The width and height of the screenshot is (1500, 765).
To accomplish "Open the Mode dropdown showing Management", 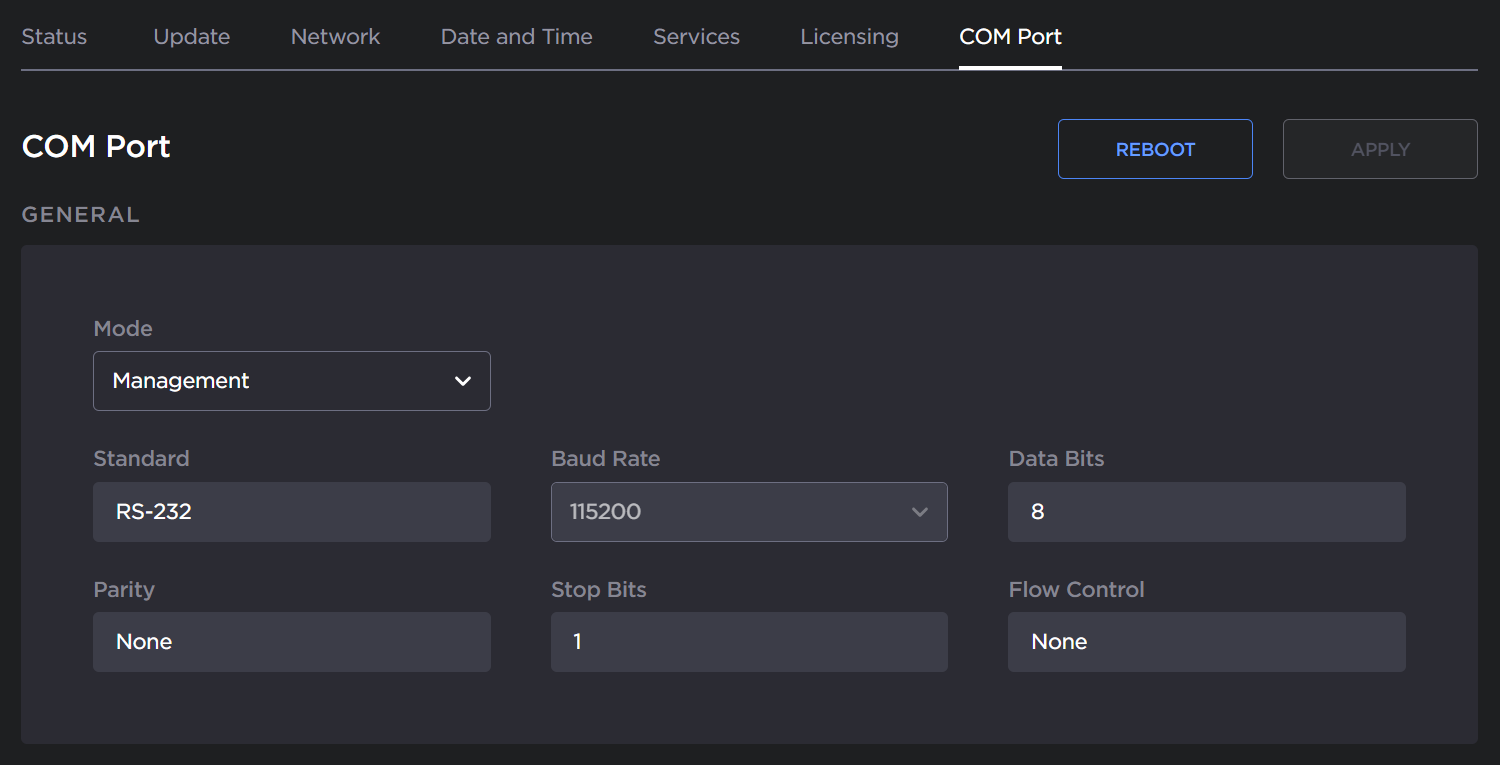I will click(291, 381).
